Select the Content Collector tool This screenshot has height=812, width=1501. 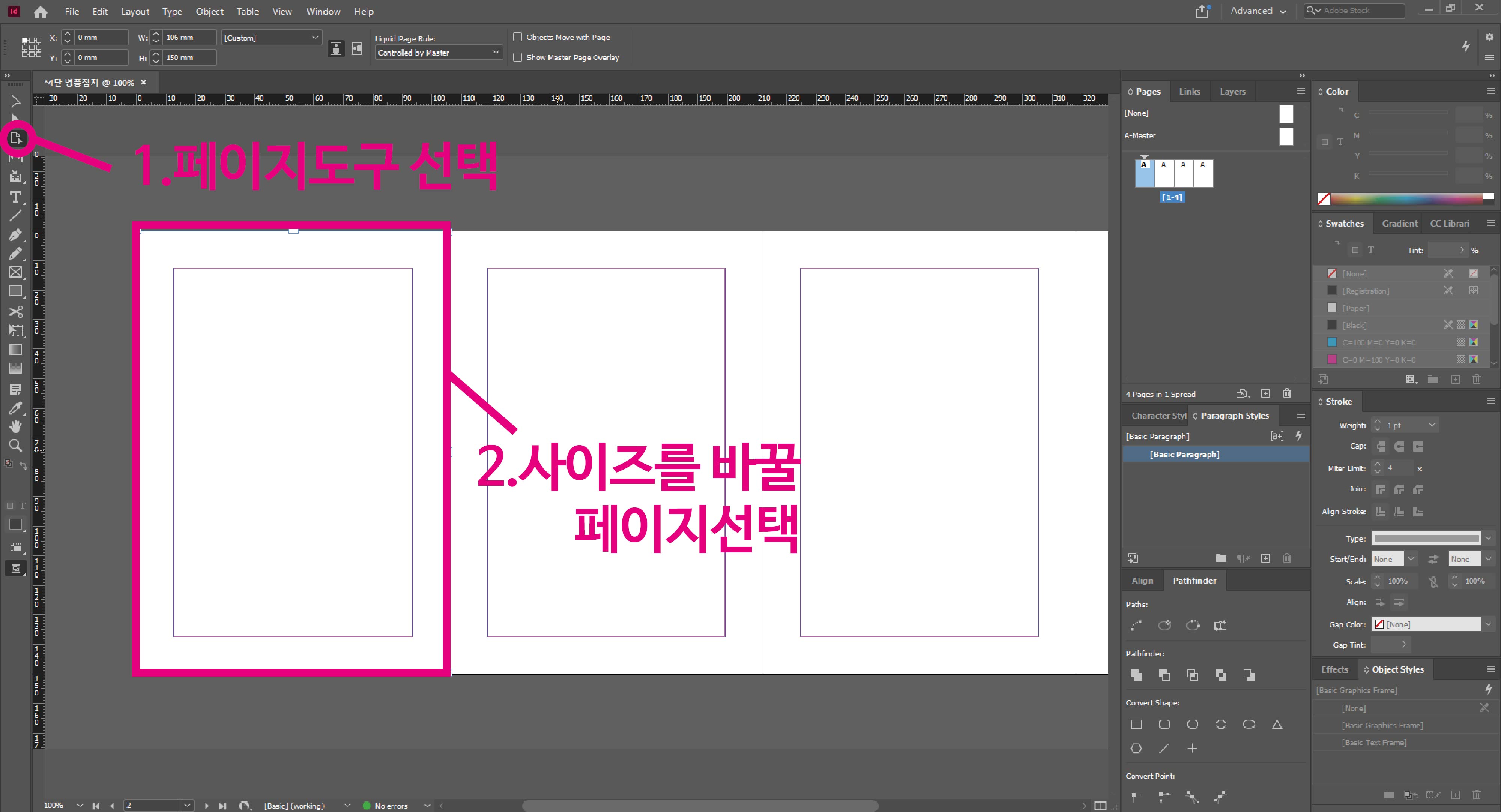16,177
